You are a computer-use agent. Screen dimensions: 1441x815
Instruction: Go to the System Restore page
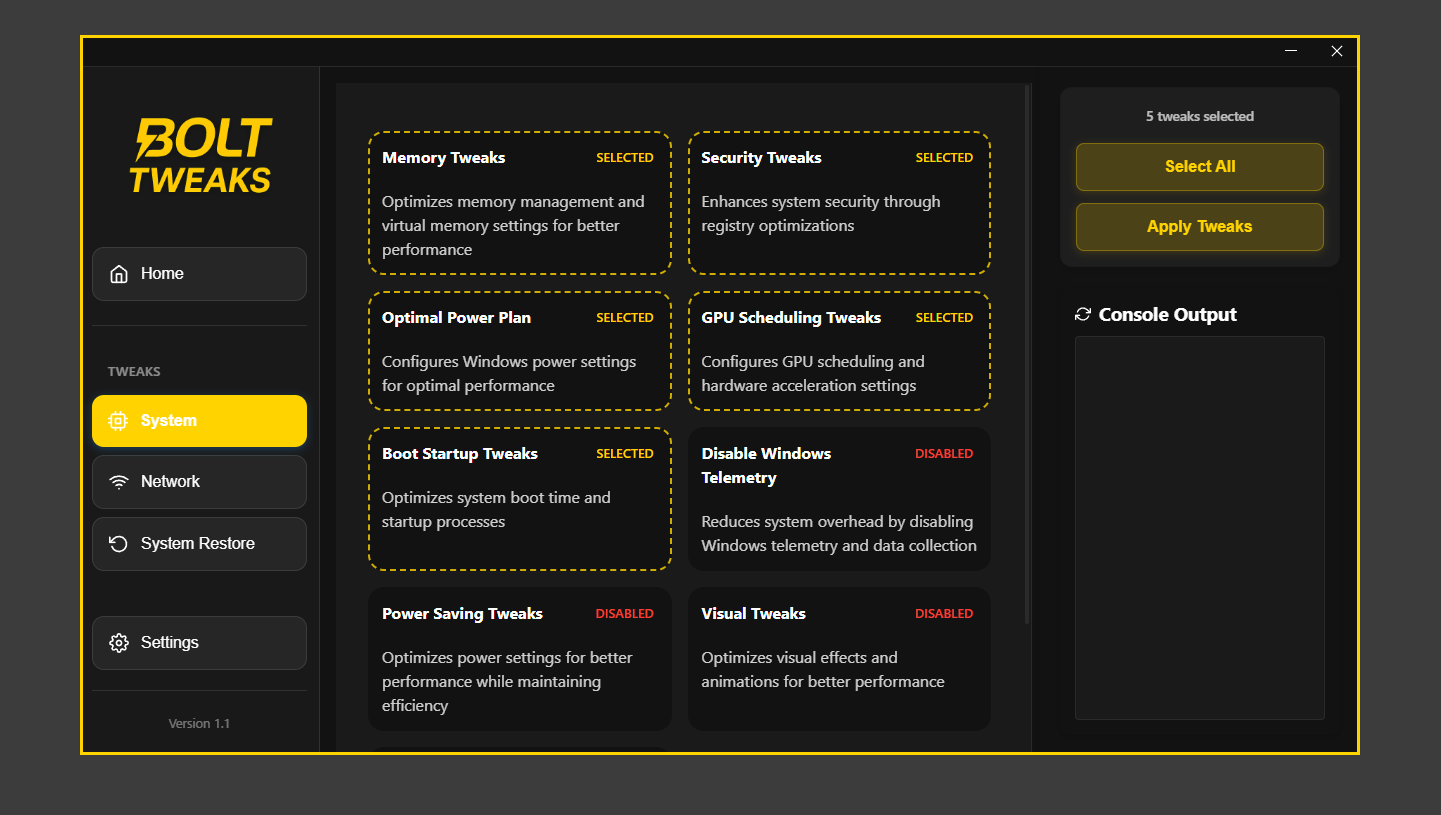[x=199, y=544]
